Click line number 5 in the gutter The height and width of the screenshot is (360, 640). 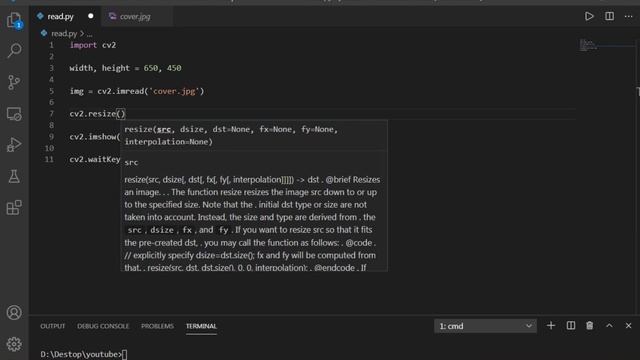51,91
